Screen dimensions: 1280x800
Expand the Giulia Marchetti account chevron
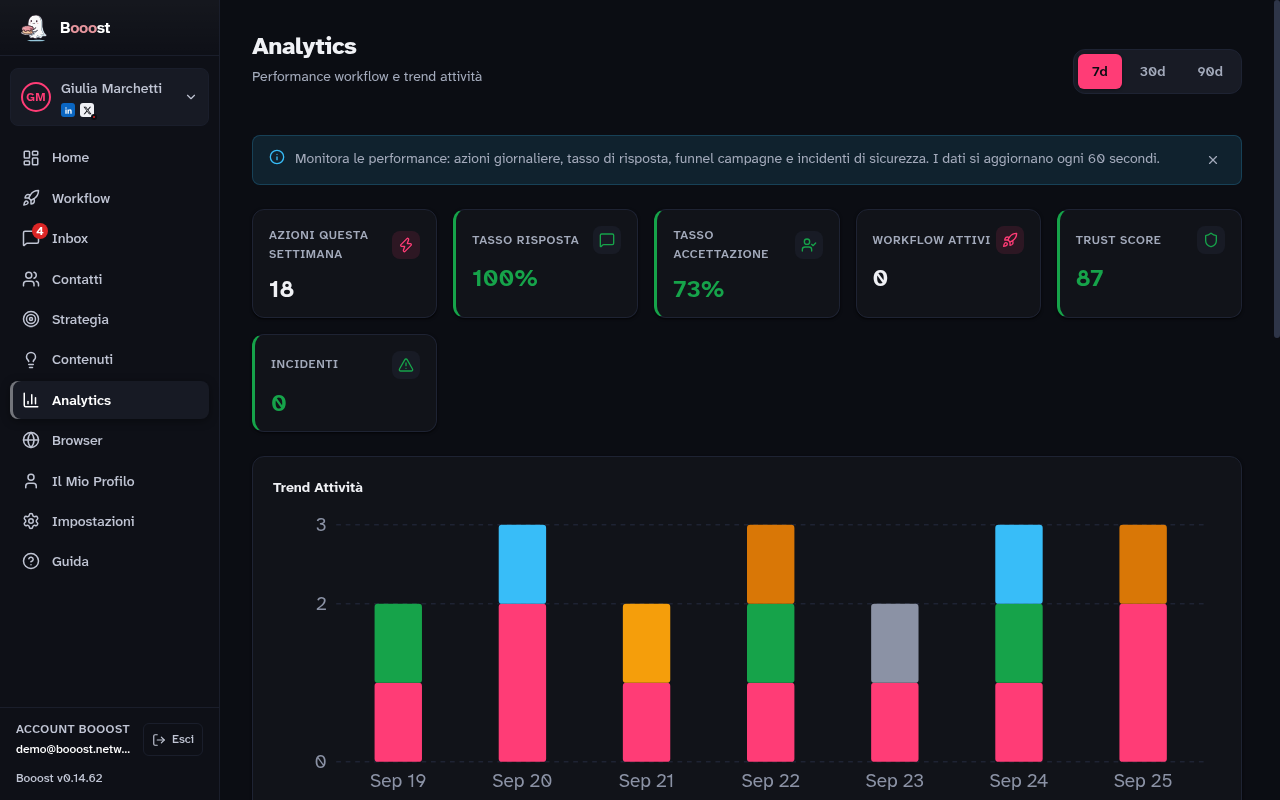coord(190,97)
